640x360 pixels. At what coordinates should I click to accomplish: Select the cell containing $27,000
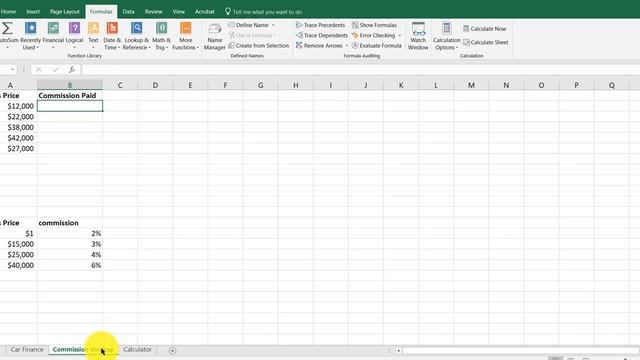pos(18,149)
